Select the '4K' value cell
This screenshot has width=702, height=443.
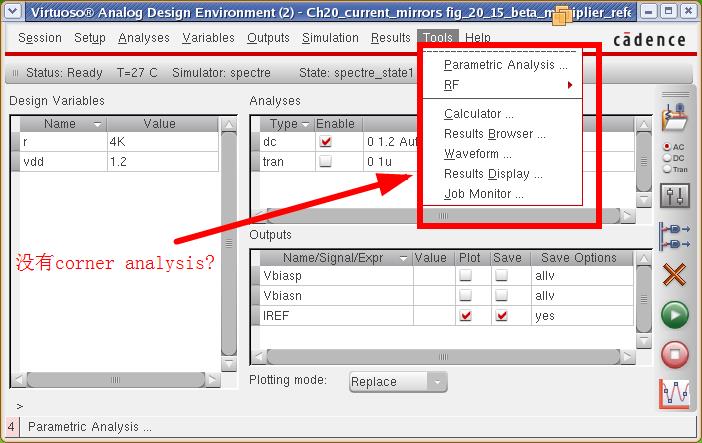(163, 142)
